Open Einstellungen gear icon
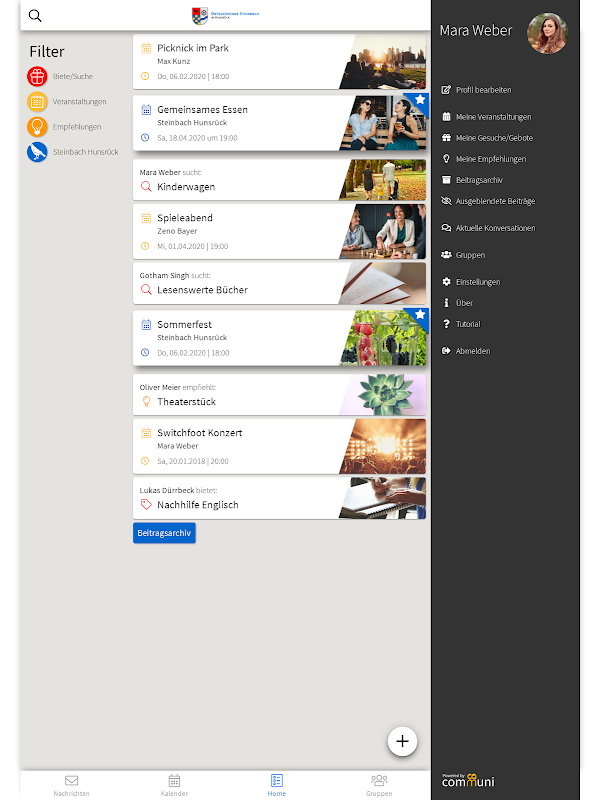 [446, 282]
